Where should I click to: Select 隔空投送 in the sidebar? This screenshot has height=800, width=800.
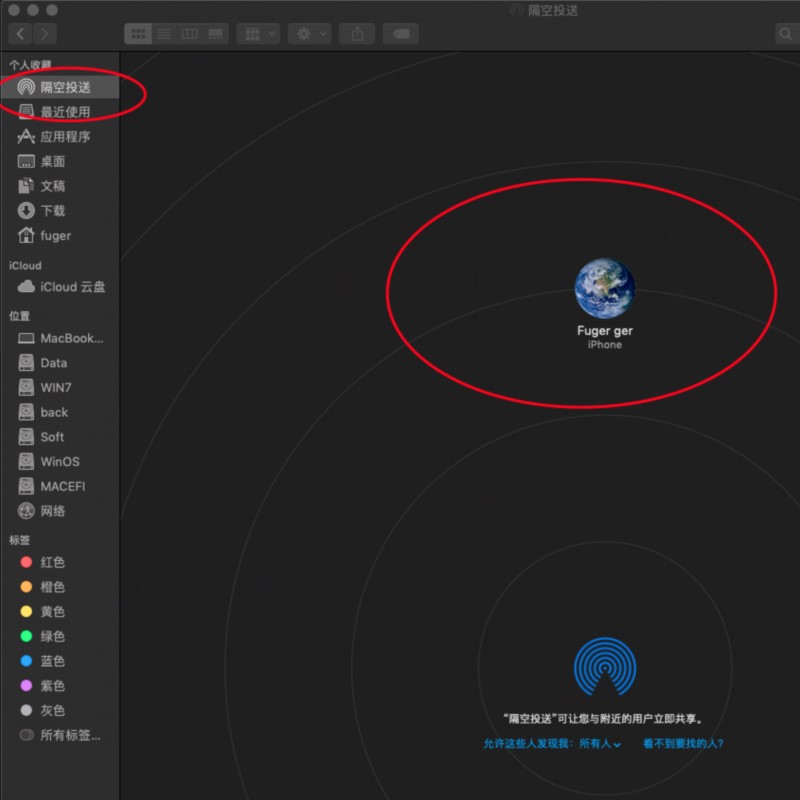coord(60,87)
